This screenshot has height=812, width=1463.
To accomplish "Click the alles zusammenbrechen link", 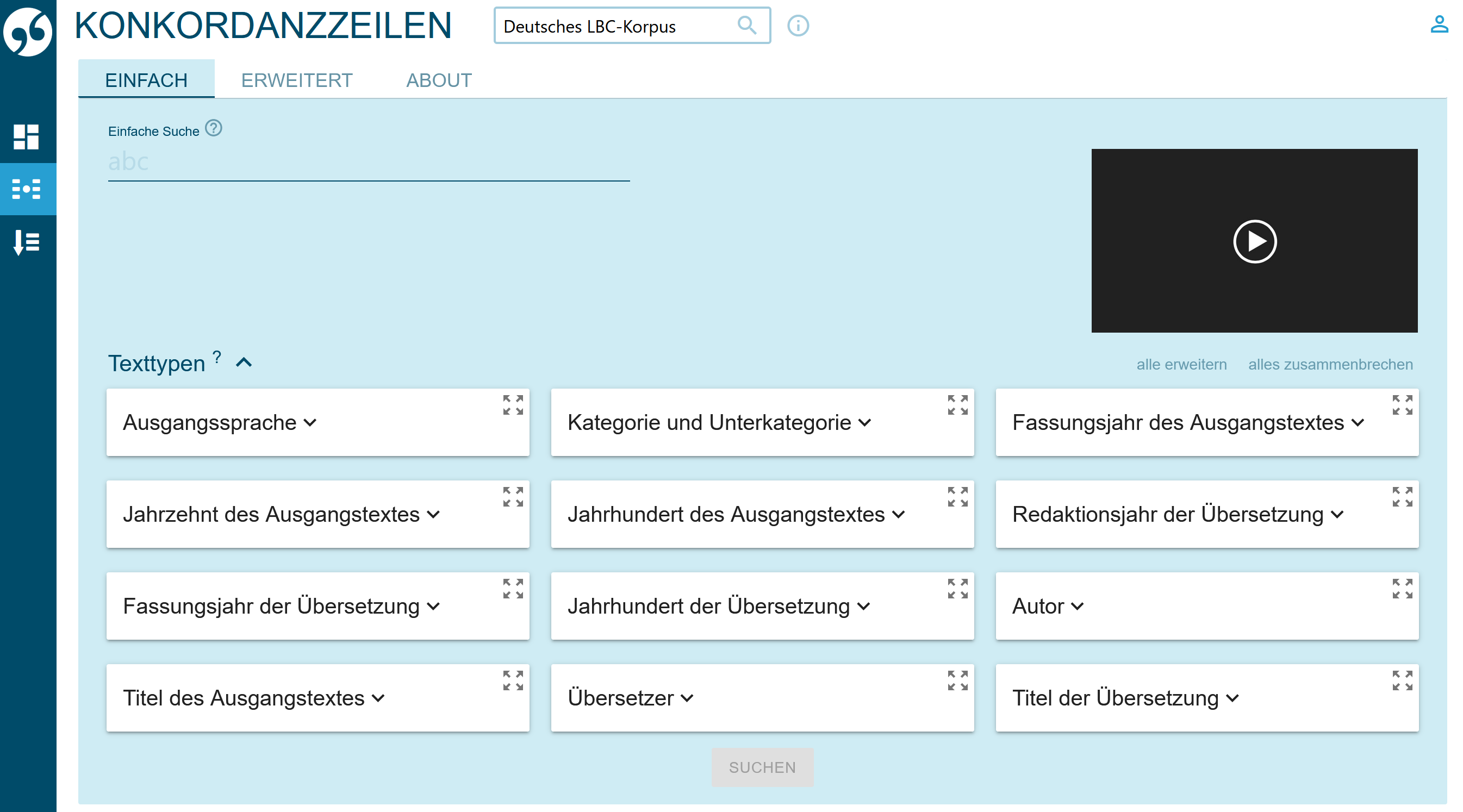I will tap(1330, 365).
